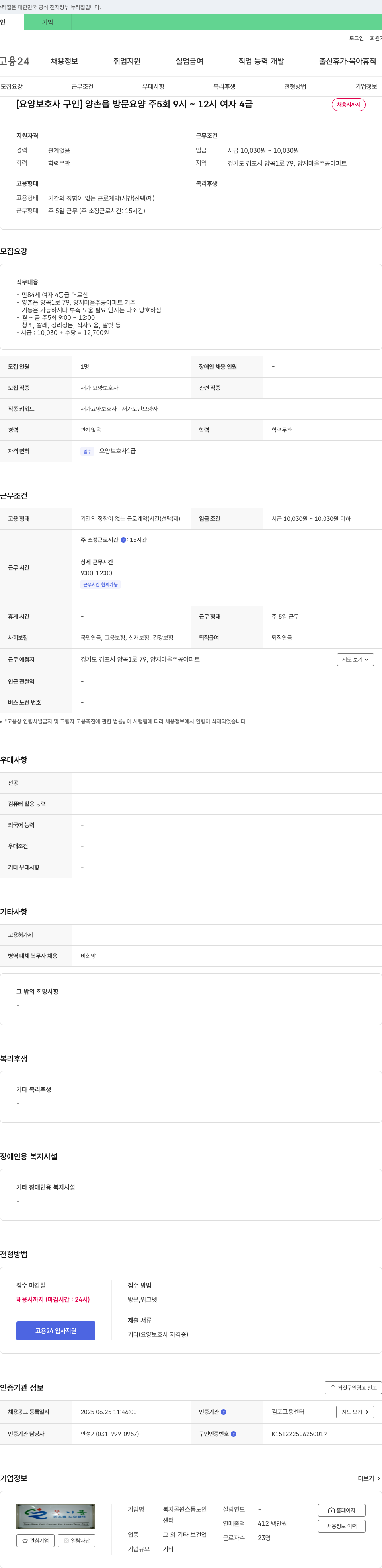Open the 취업지원 main menu
The image size is (382, 1568).
127,62
